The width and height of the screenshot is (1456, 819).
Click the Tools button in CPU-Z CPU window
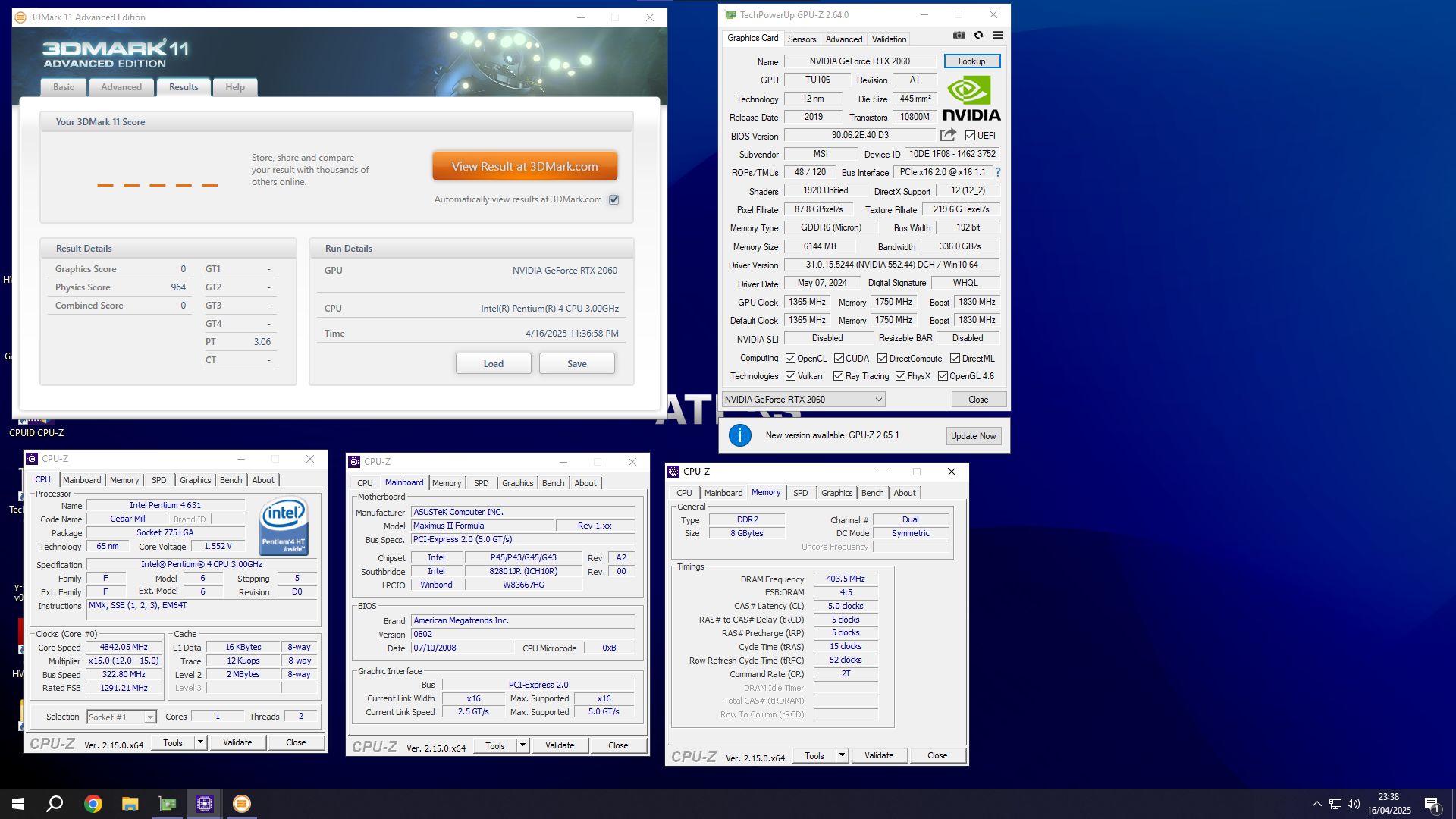pyautogui.click(x=173, y=742)
